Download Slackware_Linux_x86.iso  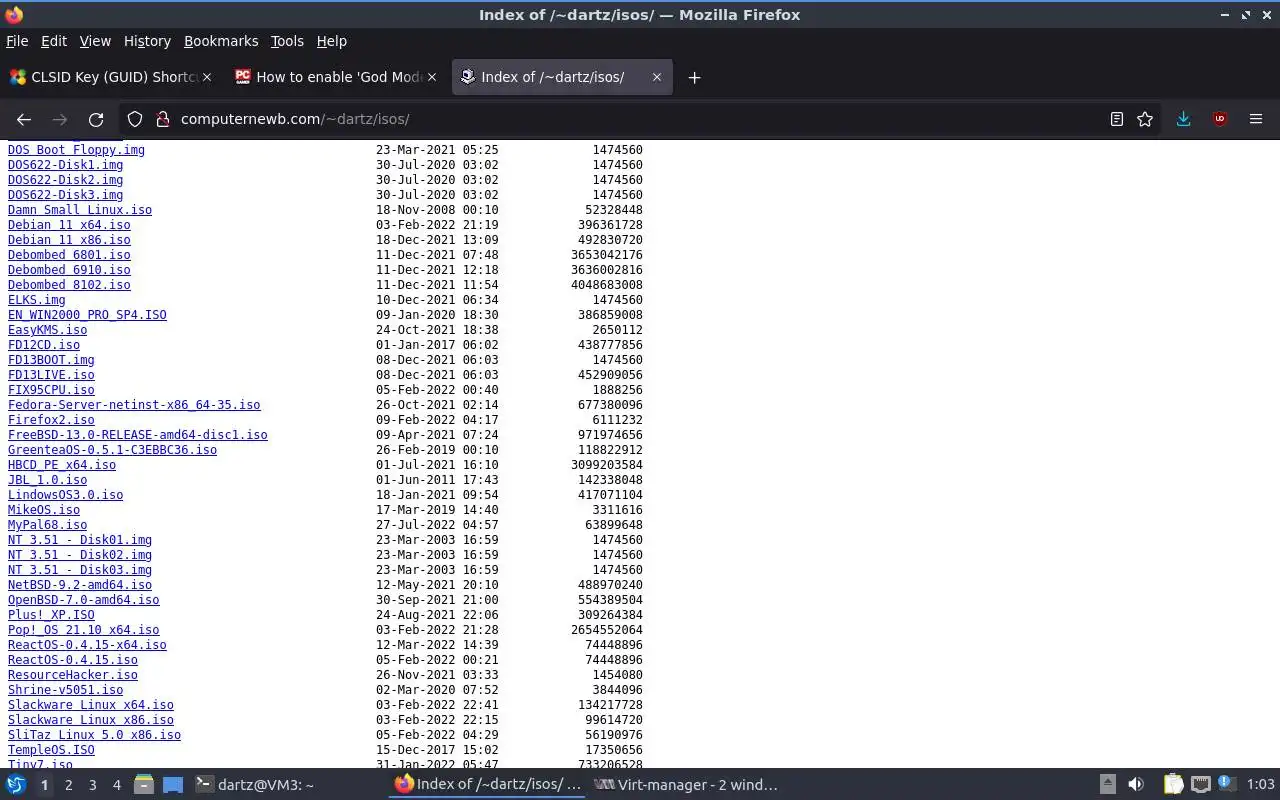click(91, 720)
